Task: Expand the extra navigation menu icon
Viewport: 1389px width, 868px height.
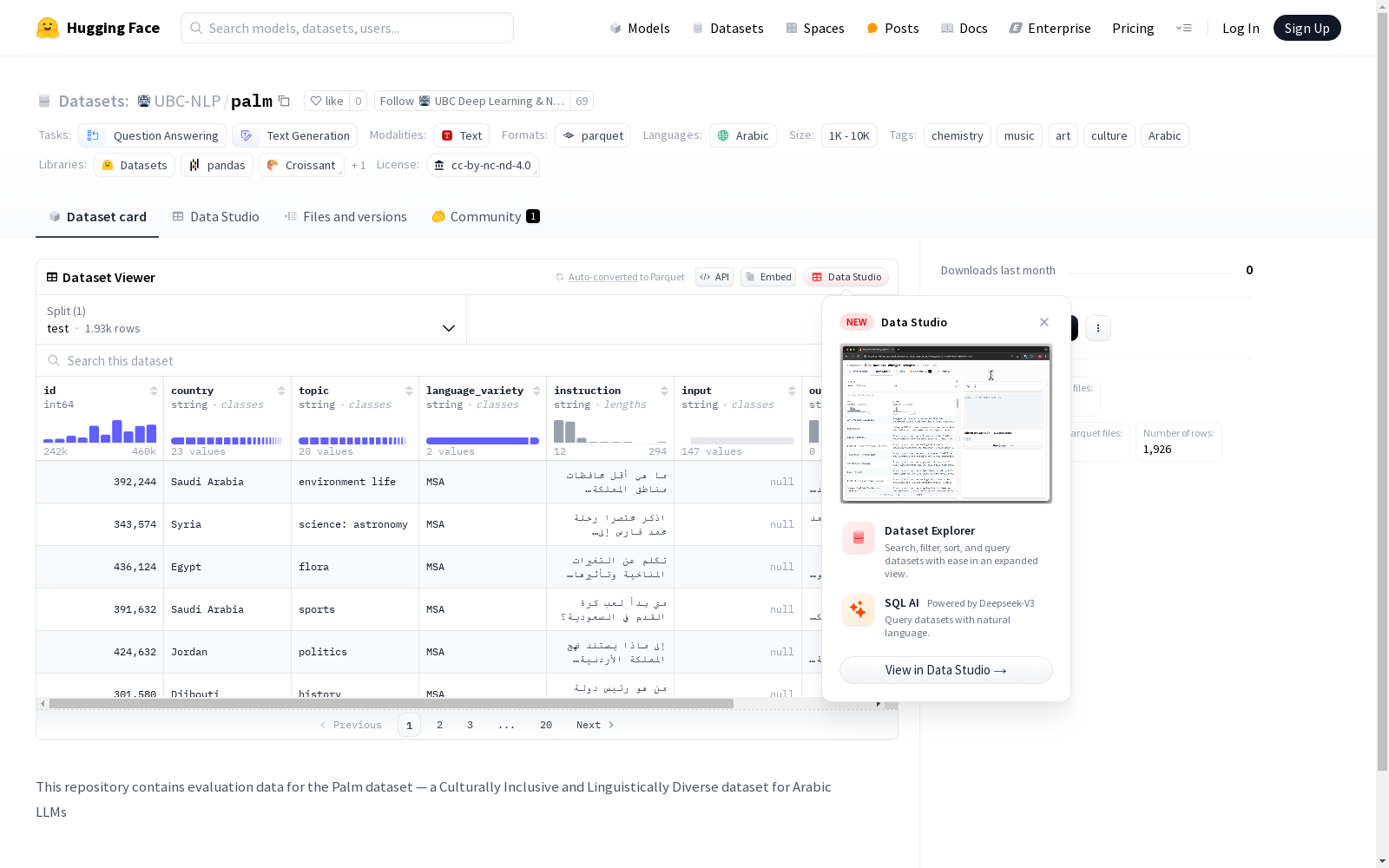Action: point(1183,28)
